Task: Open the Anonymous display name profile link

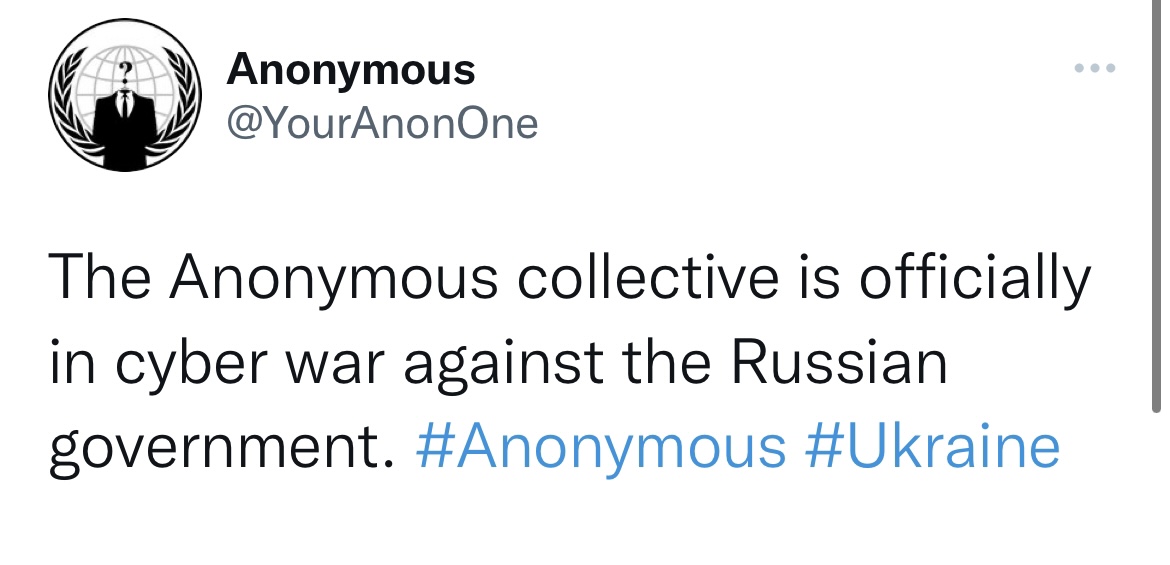Action: (x=351, y=69)
